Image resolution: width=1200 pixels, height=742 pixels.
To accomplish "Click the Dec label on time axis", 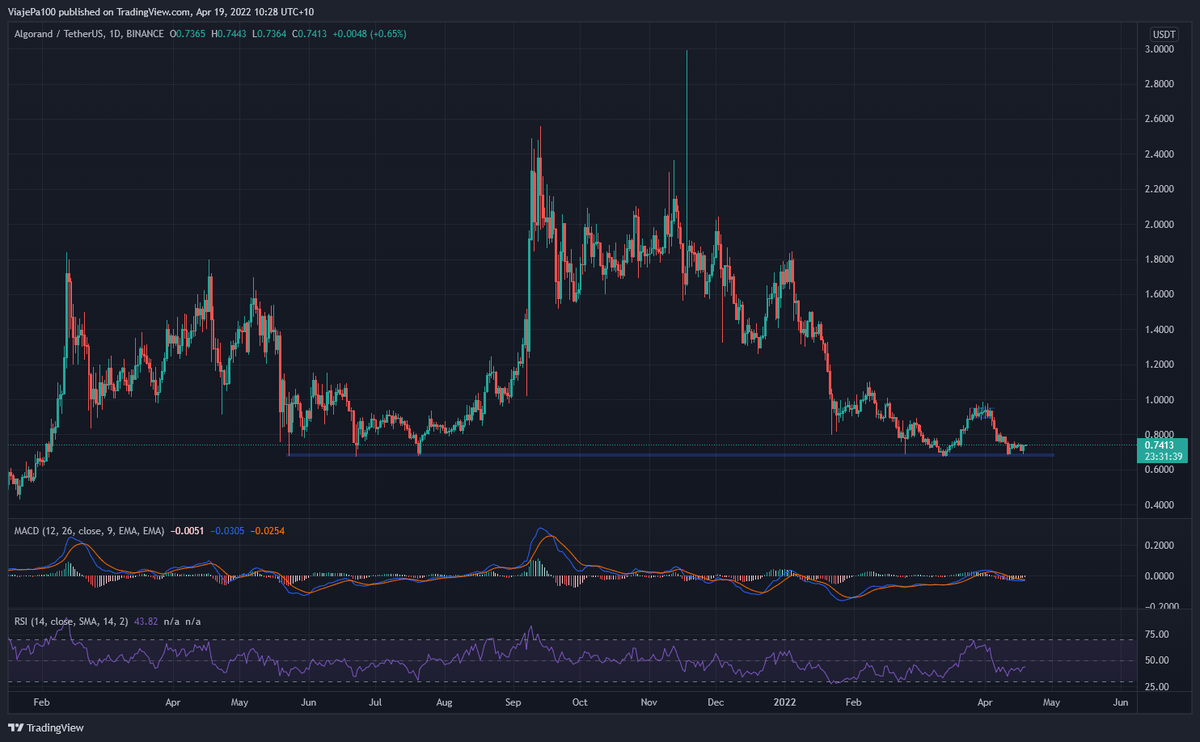I will (x=716, y=704).
